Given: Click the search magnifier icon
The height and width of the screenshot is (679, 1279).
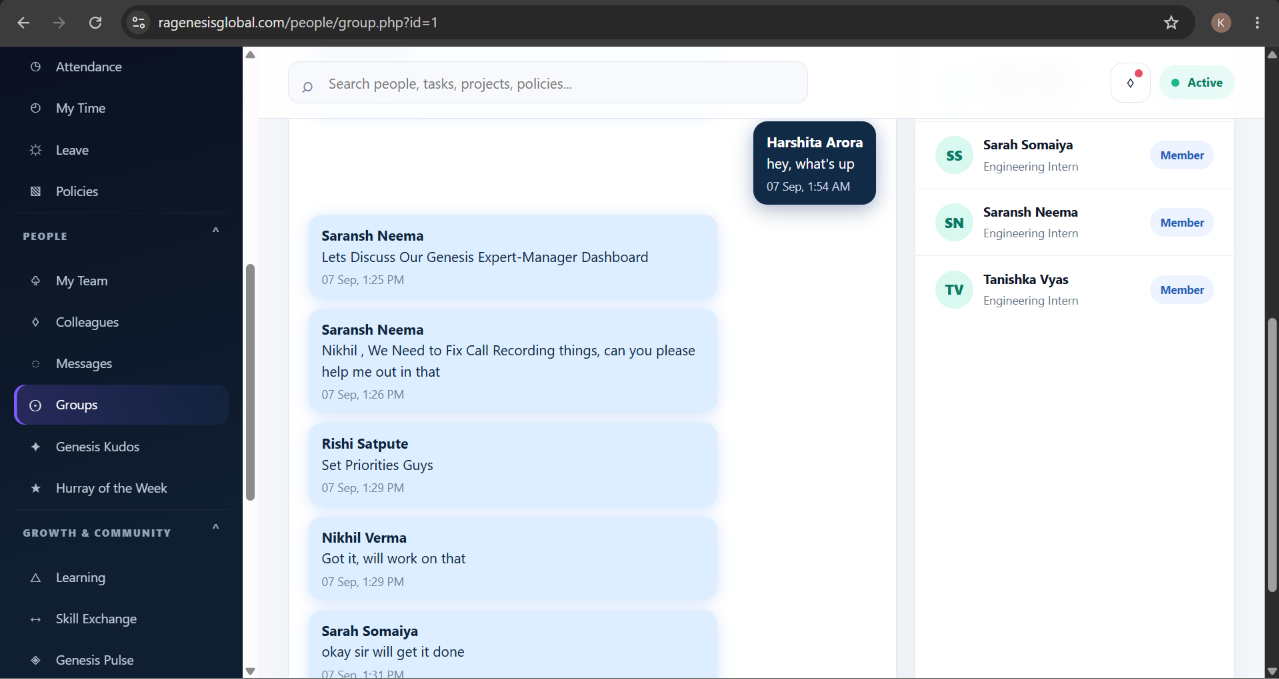Looking at the screenshot, I should point(307,85).
